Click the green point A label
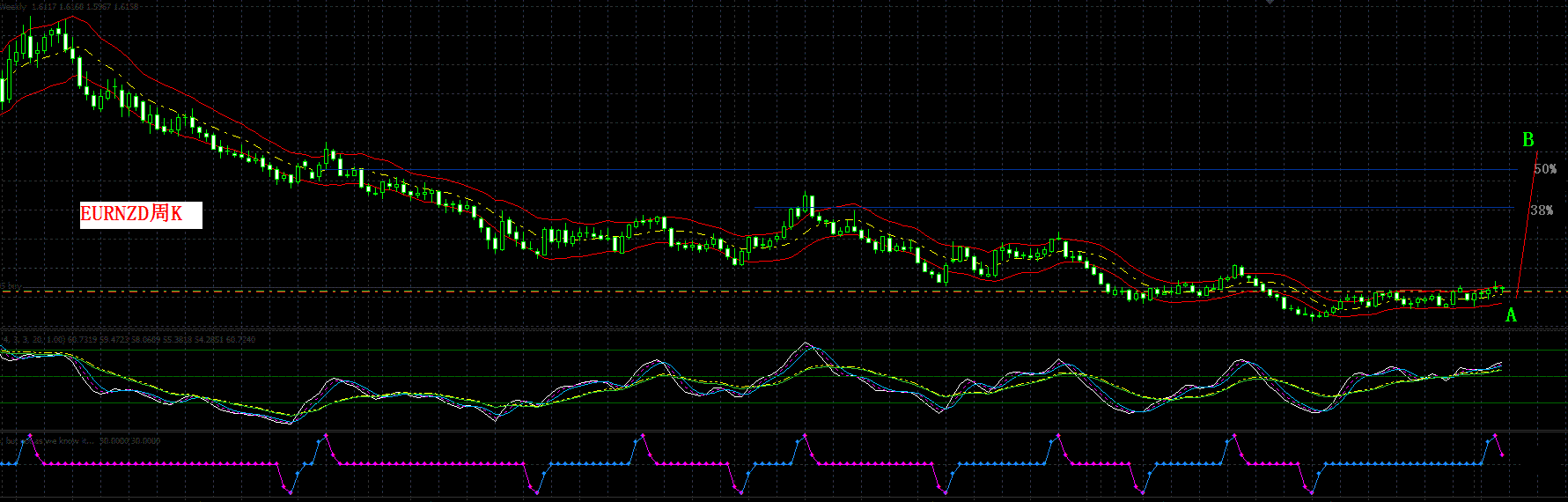The height and width of the screenshot is (502, 1568). click(1511, 315)
